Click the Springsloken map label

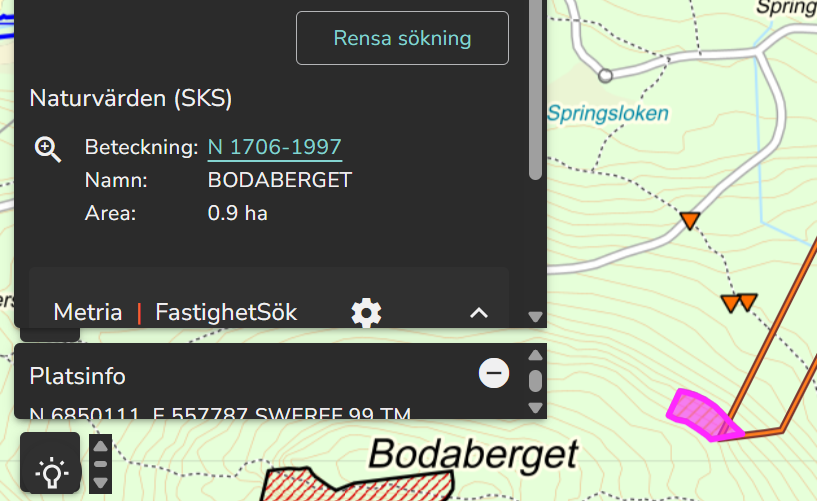pos(608,113)
